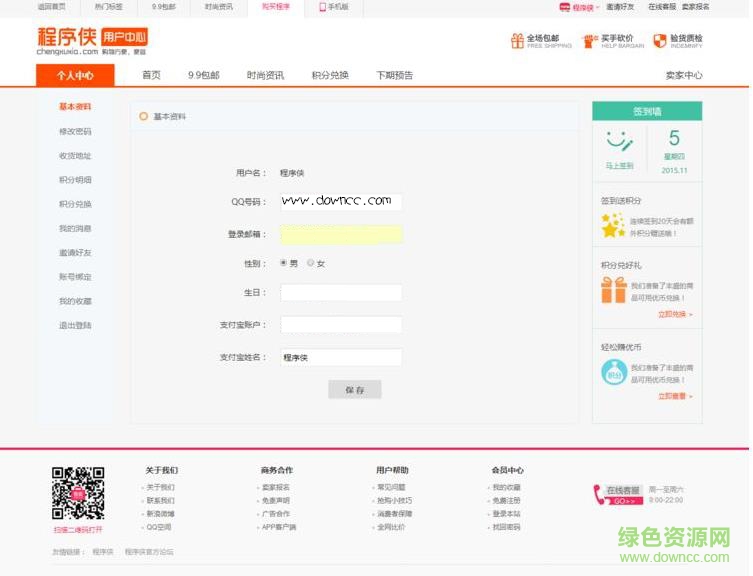Open 时尚资讯 in main navigation
The width and height of the screenshot is (753, 576).
(265, 75)
